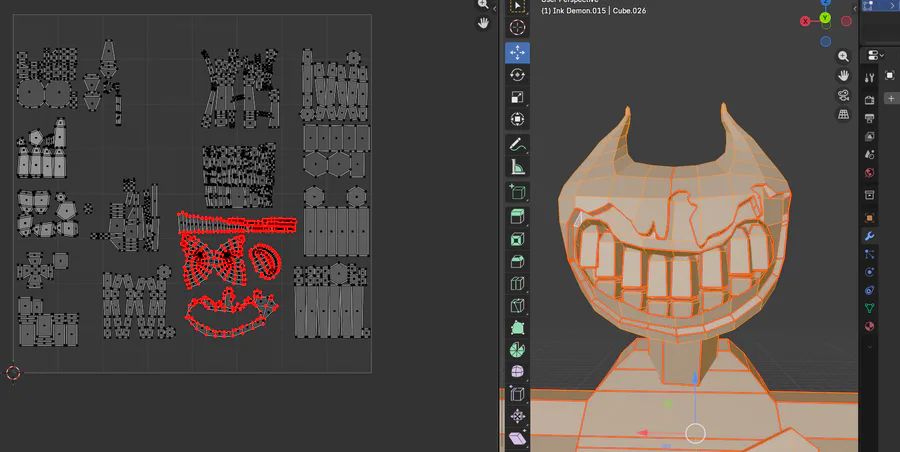Open the Tool properties tab
The height and width of the screenshot is (452, 900).
click(x=869, y=78)
